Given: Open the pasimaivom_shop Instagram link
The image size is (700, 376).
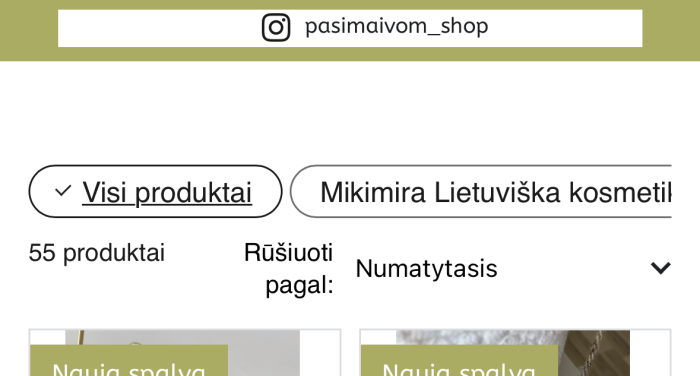Looking at the screenshot, I should click(x=396, y=26).
